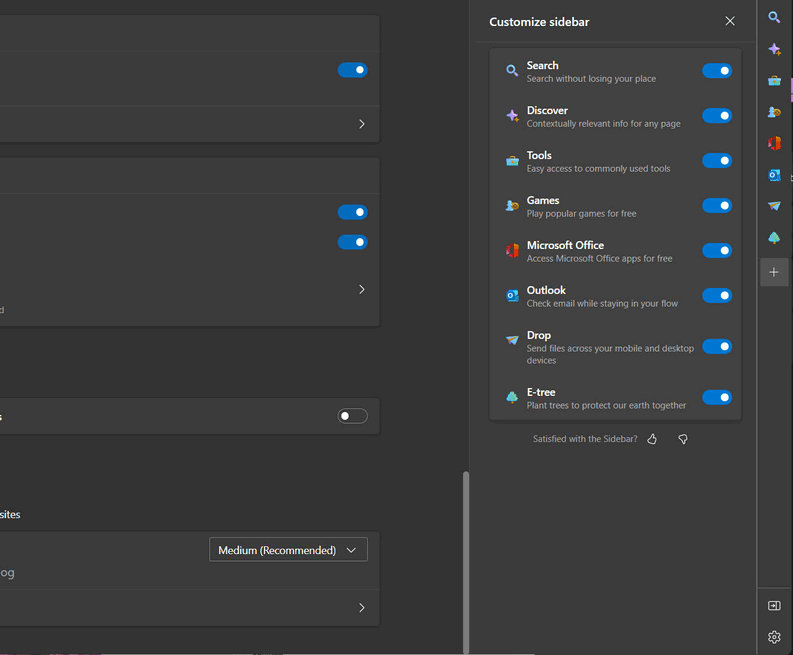The width and height of the screenshot is (793, 655).
Task: Give thumbs up for the Sidebar
Action: tap(652, 439)
